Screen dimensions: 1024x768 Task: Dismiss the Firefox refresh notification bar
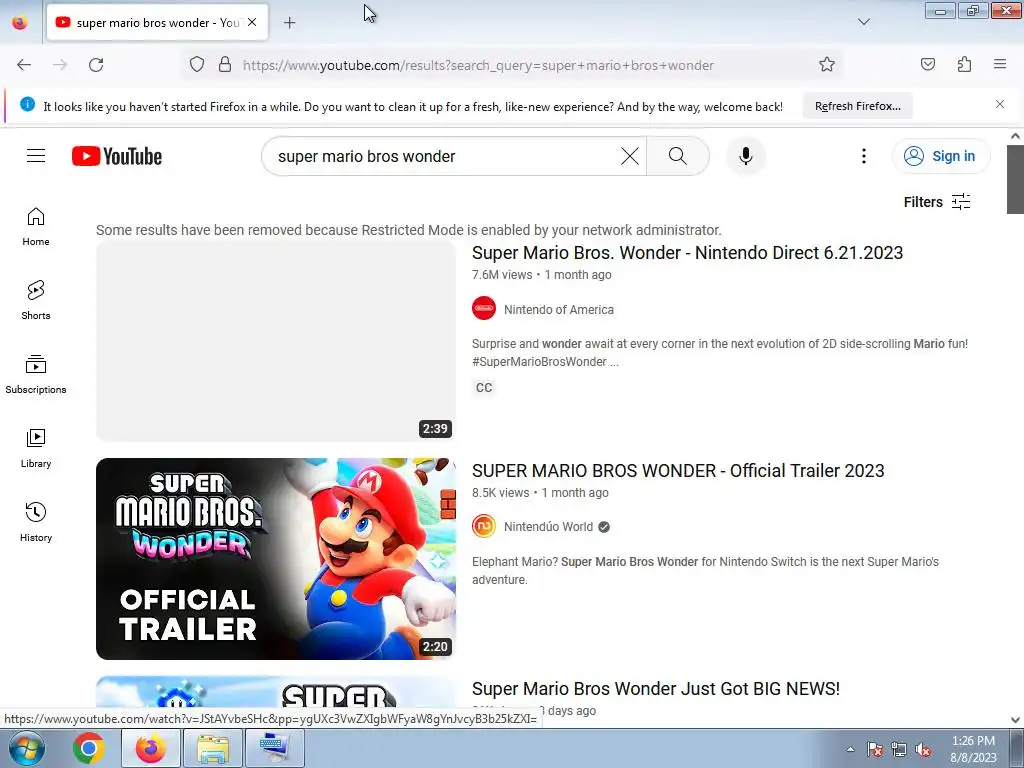pos(1000,104)
